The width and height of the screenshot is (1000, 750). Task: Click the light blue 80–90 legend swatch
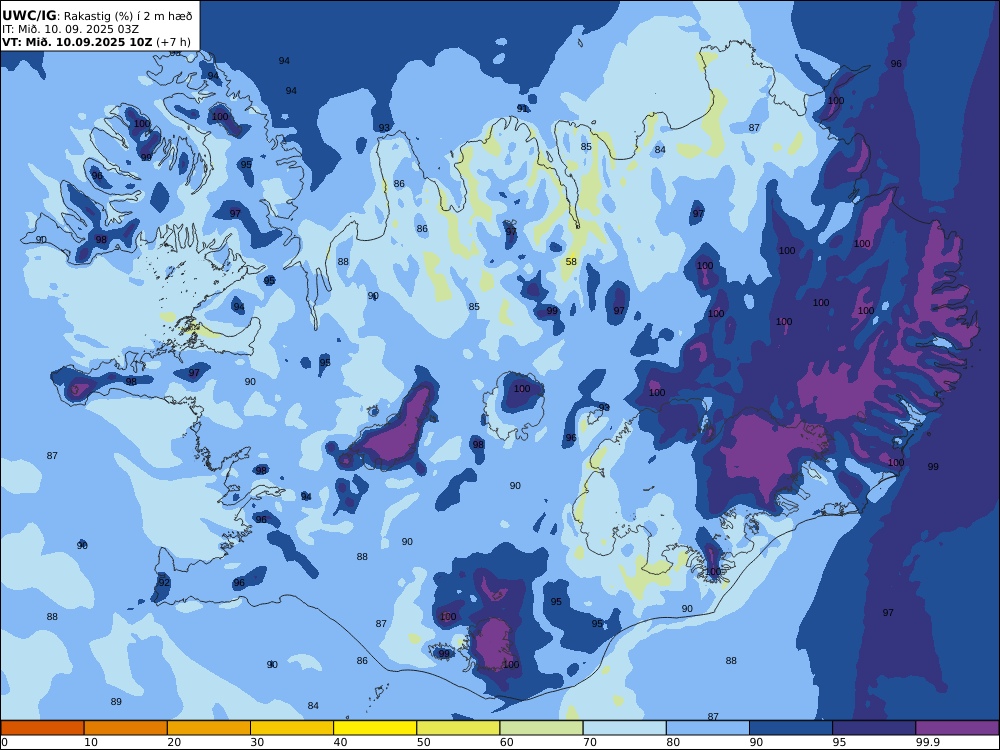(708, 728)
